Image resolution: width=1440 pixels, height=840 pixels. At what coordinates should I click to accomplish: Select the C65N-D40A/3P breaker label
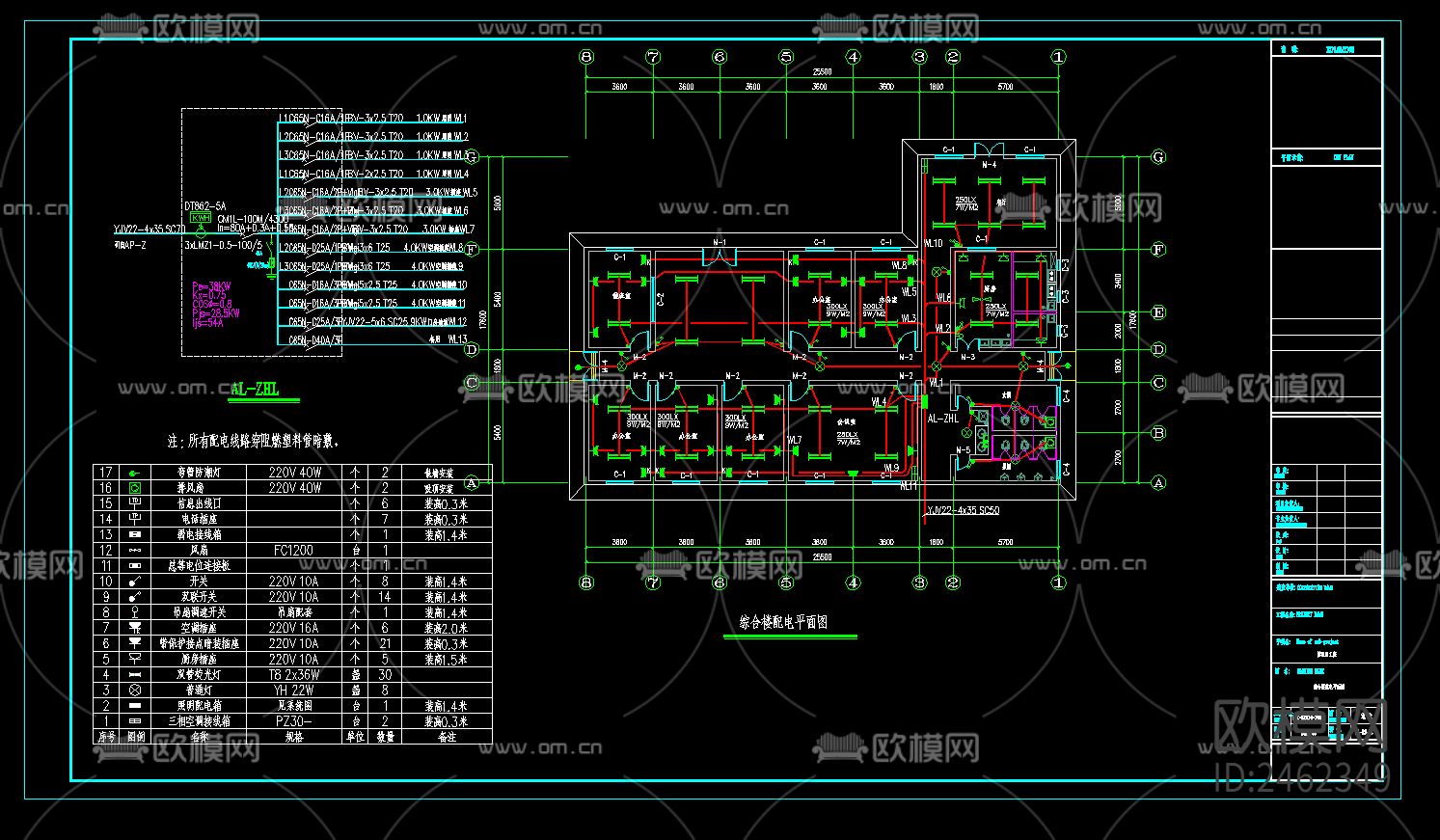point(315,340)
